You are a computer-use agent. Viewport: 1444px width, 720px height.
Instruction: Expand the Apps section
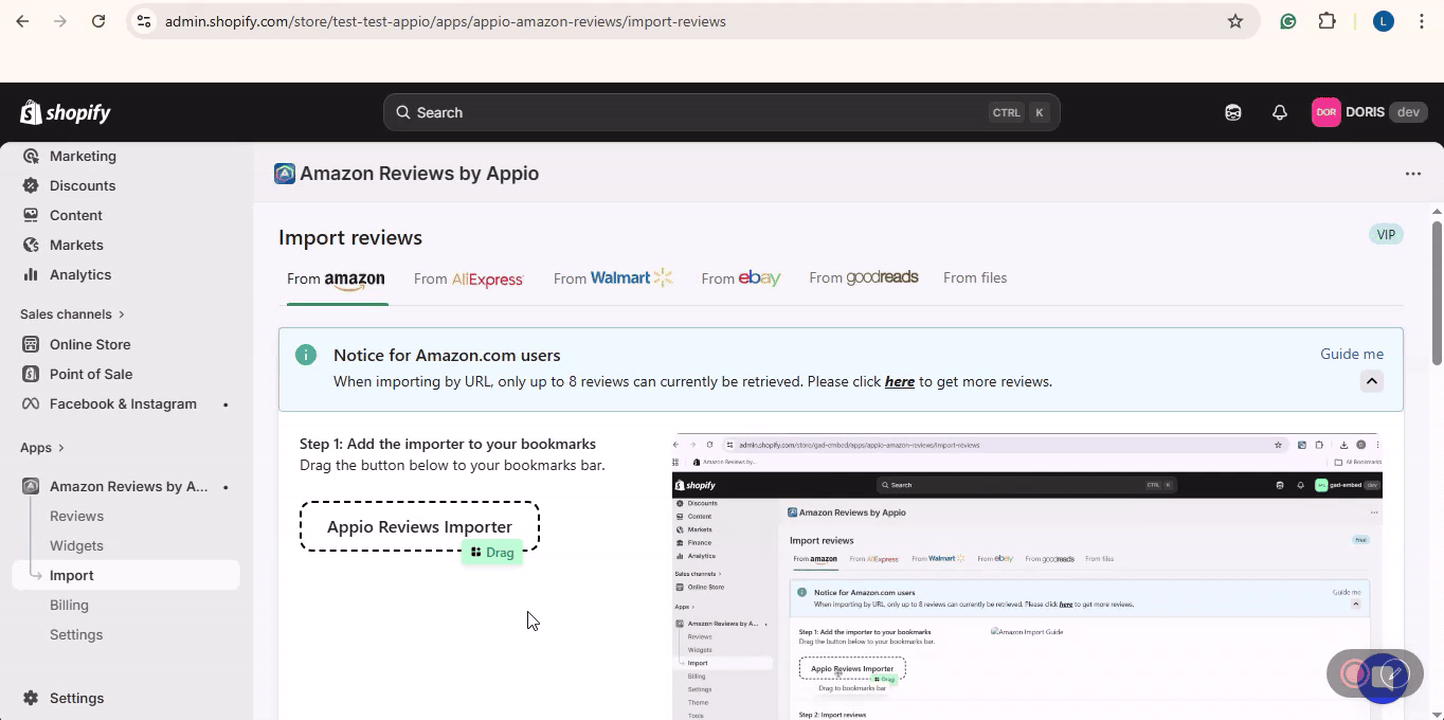pos(42,447)
